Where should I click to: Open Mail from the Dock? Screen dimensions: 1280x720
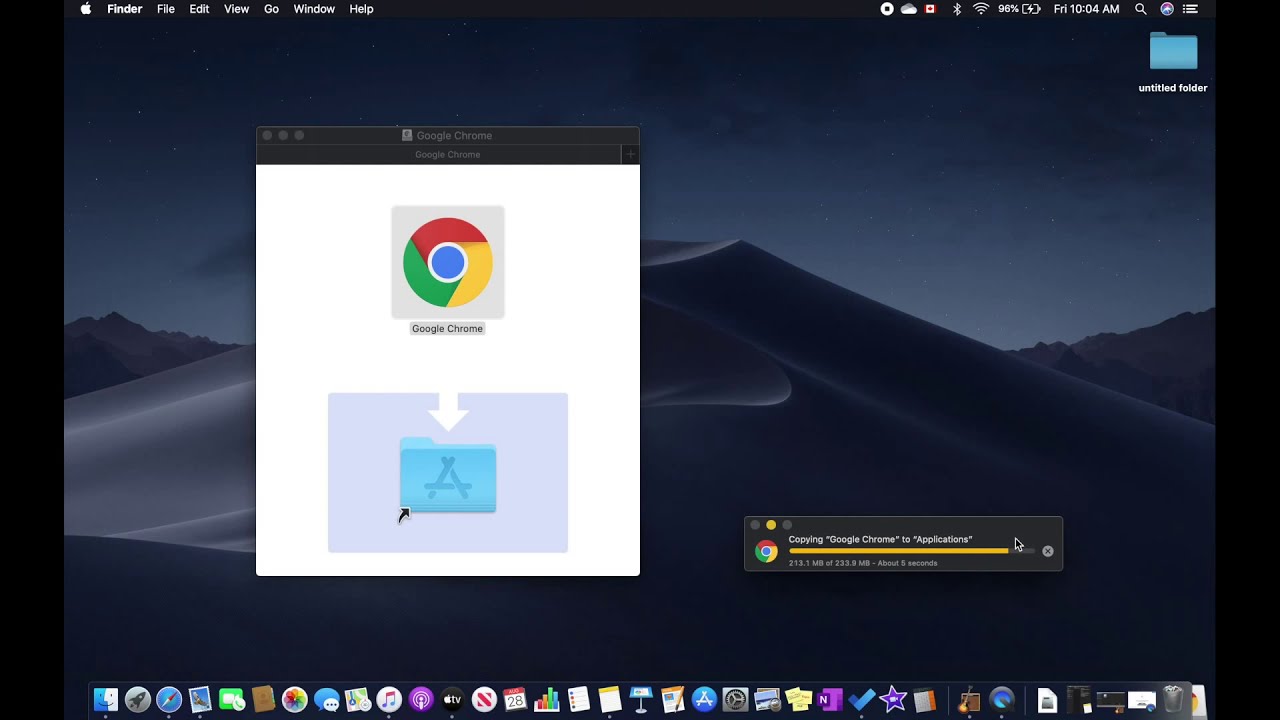200,700
